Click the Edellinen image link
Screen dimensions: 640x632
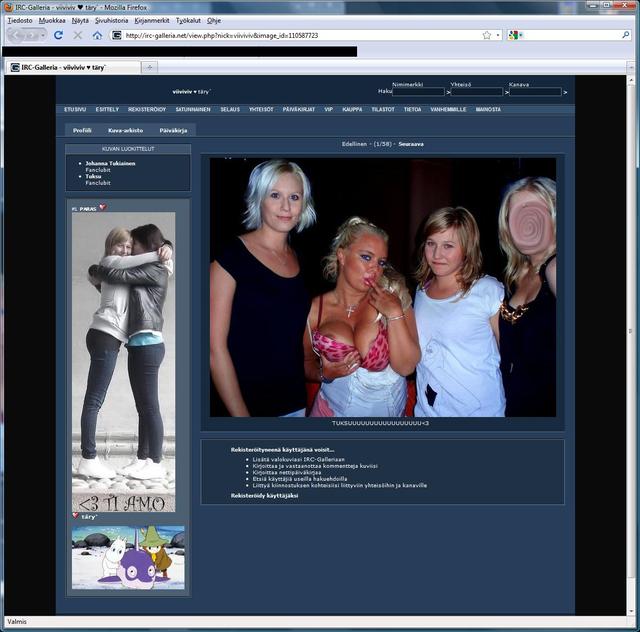pos(354,144)
